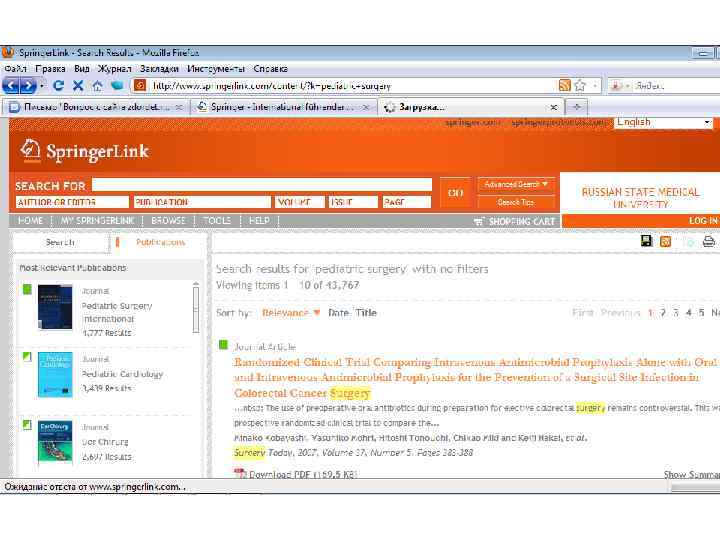Image resolution: width=720 pixels, height=540 pixels.
Task: Toggle green box beside Journal Article result
Action: coord(223,344)
